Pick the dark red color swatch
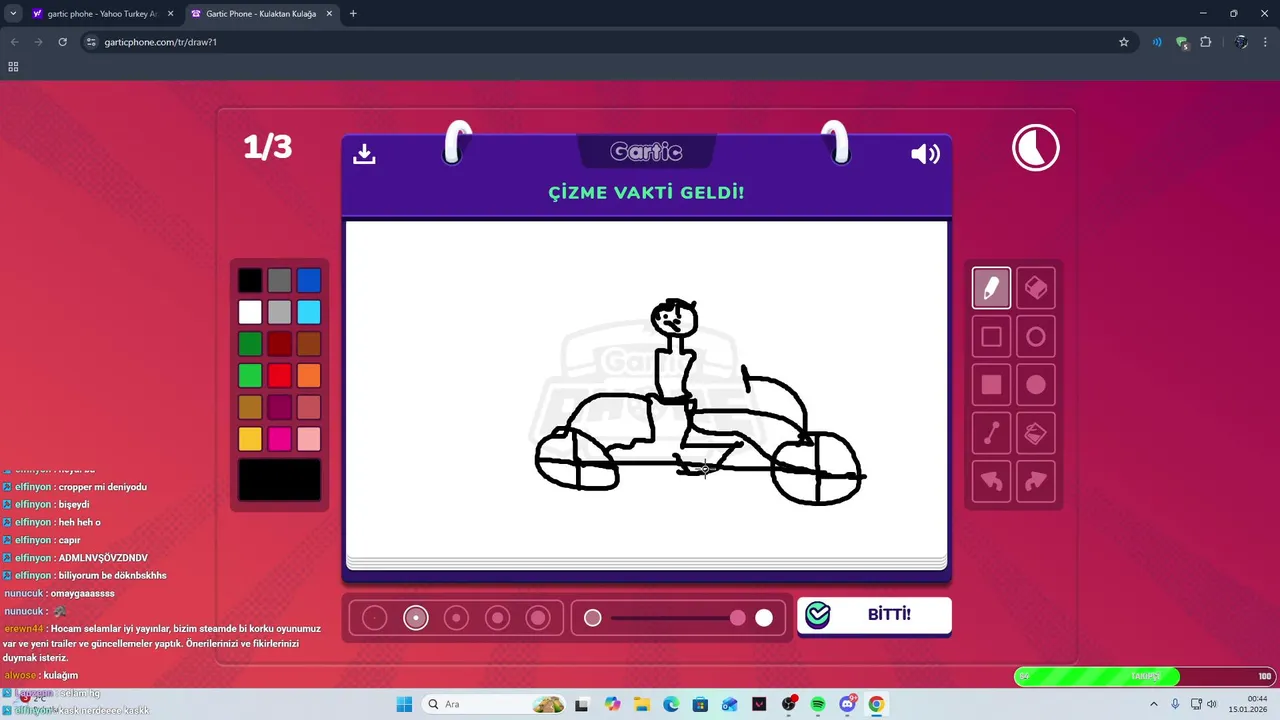Image resolution: width=1280 pixels, height=720 pixels. pos(280,344)
